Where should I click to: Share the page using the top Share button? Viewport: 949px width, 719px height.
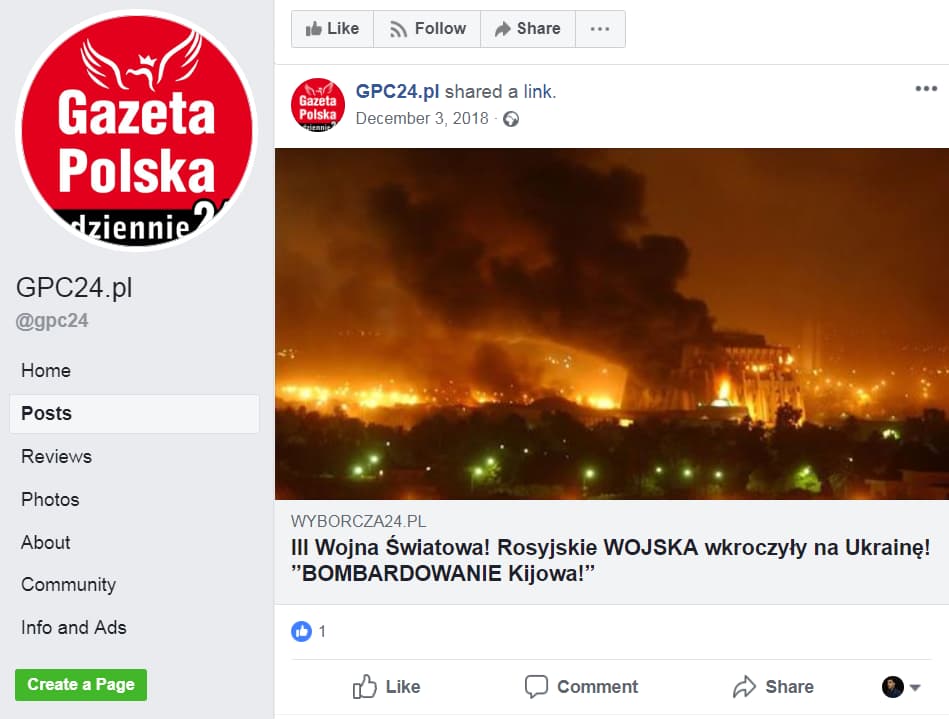(x=528, y=28)
